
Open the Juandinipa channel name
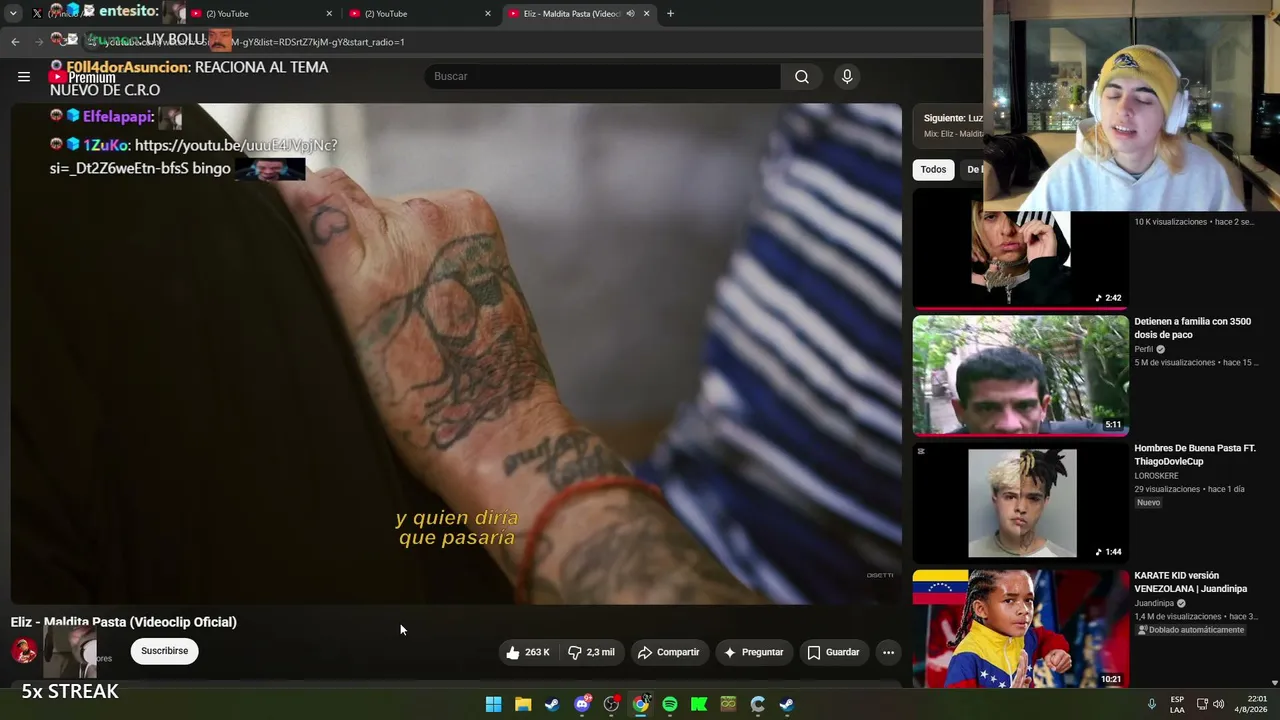1154,604
